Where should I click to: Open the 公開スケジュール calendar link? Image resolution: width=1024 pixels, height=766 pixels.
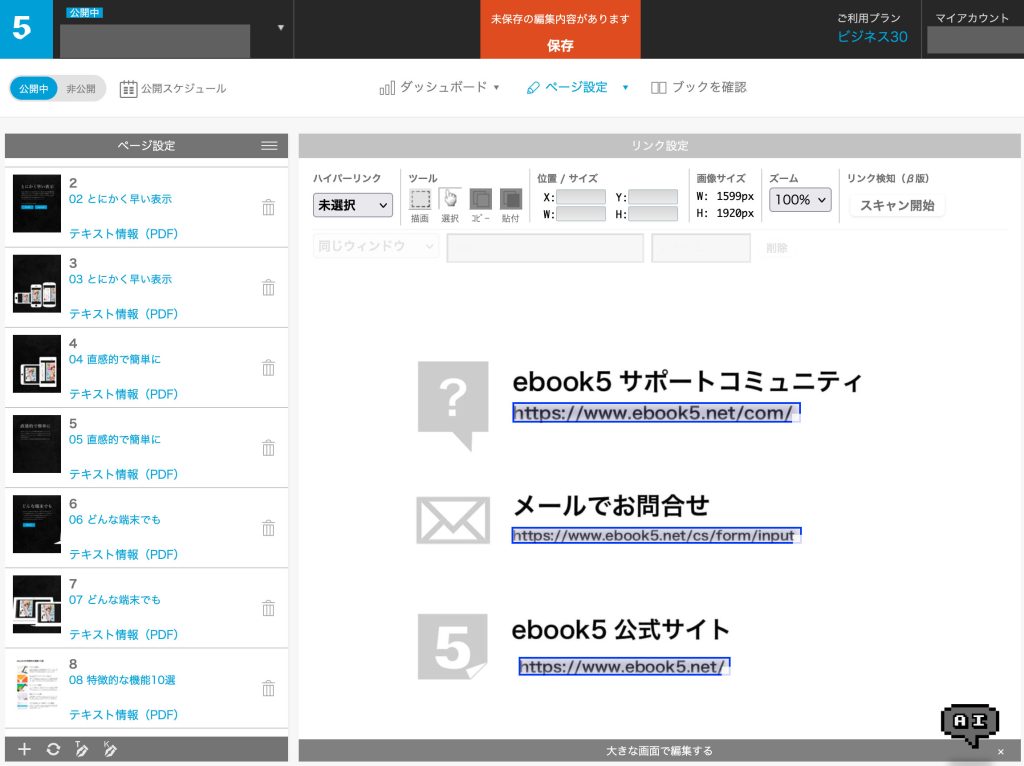tap(173, 89)
